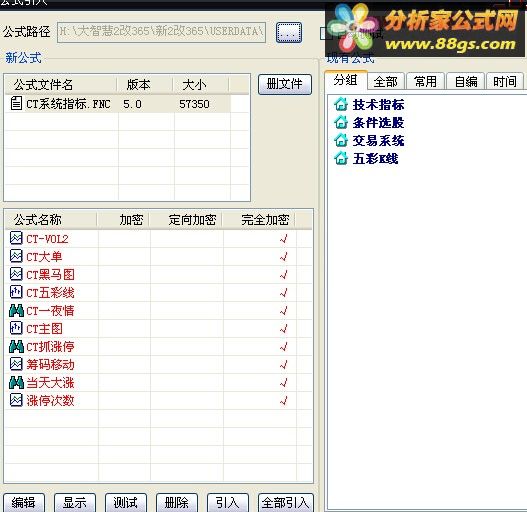Click the K-line icon beside CT五彩线

[x=16, y=292]
